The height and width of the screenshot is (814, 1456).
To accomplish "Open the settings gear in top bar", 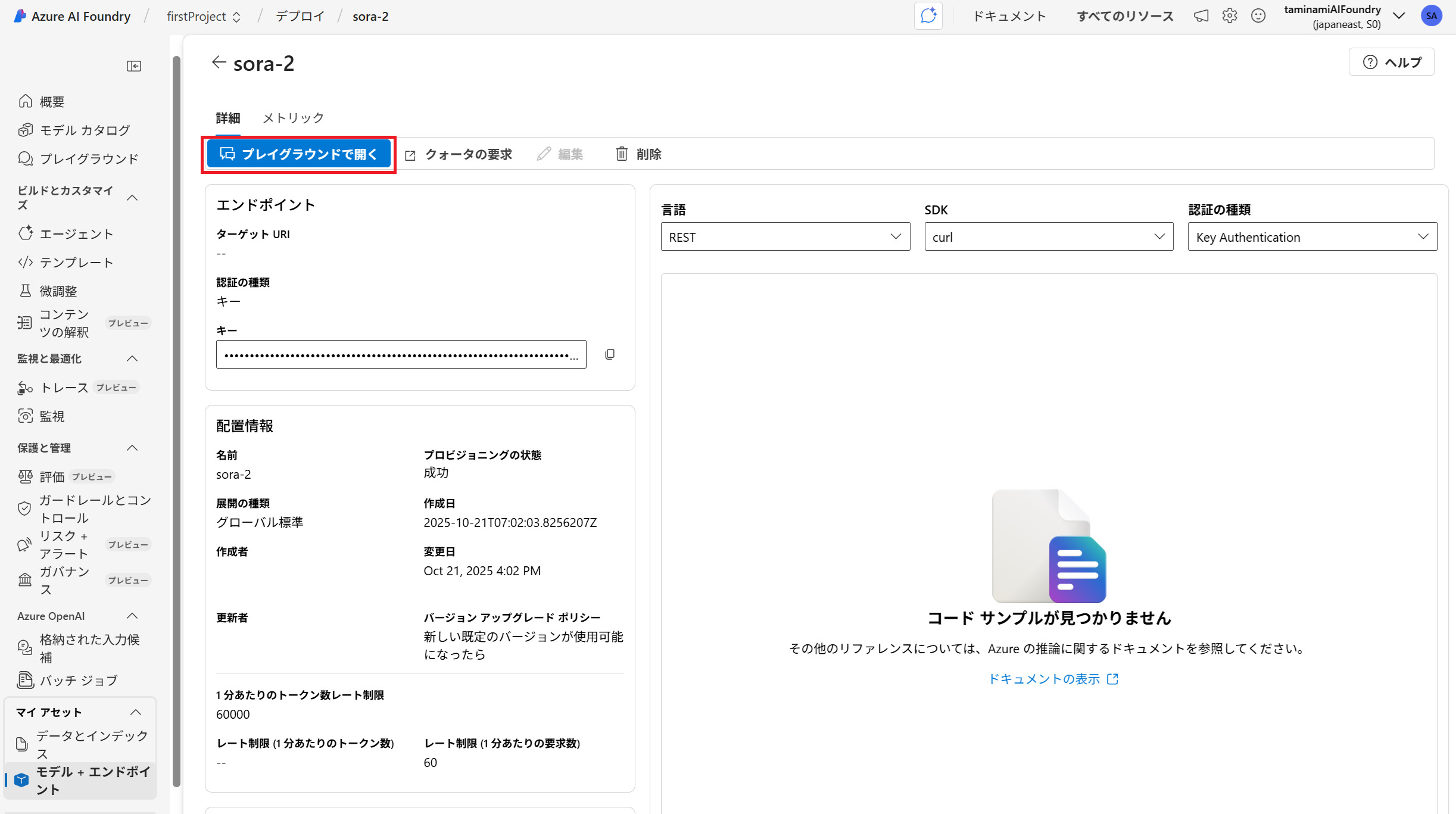I will 1229,16.
